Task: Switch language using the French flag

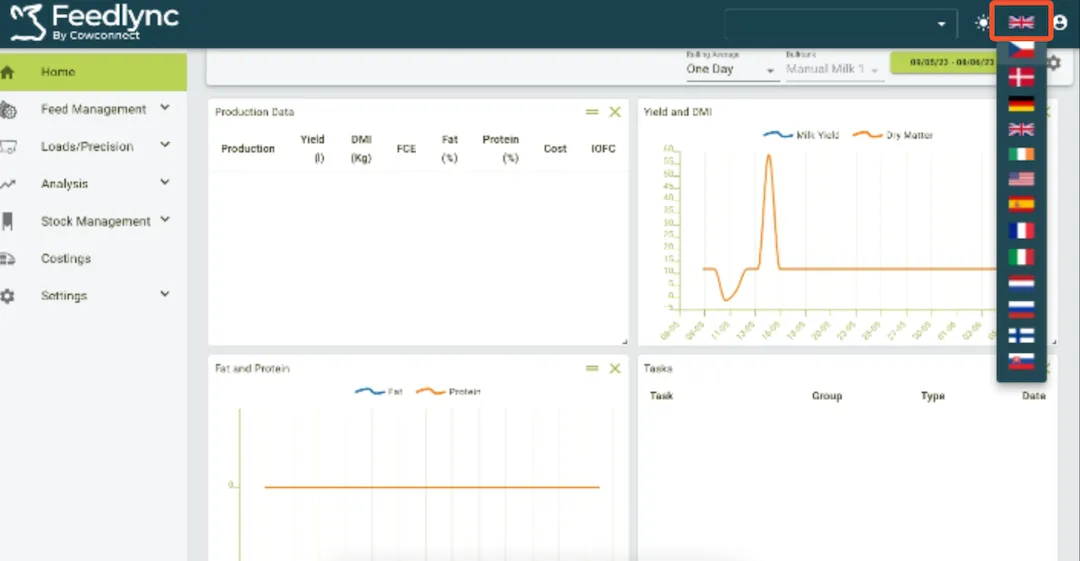Action: 1021,231
